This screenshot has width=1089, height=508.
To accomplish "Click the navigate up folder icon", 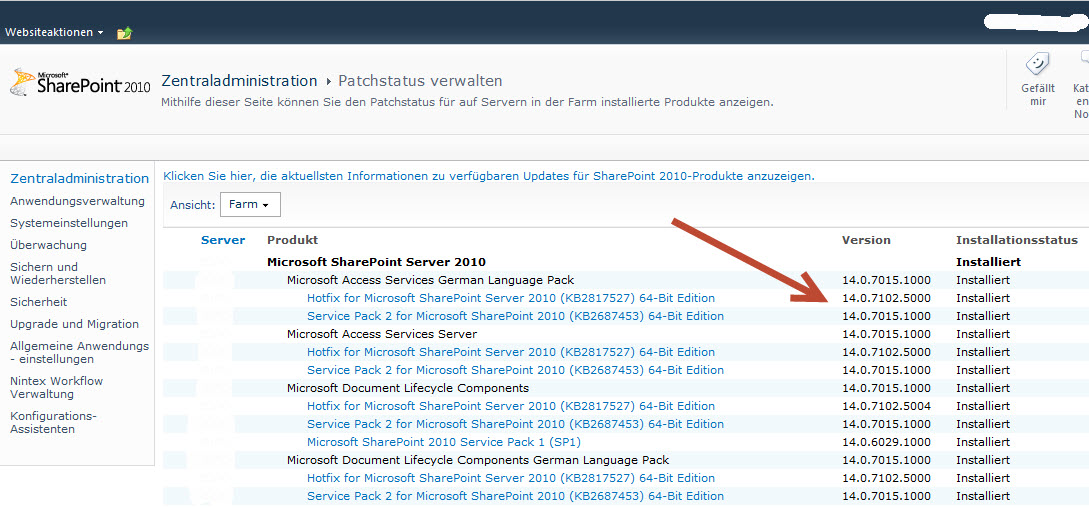I will click(124, 33).
